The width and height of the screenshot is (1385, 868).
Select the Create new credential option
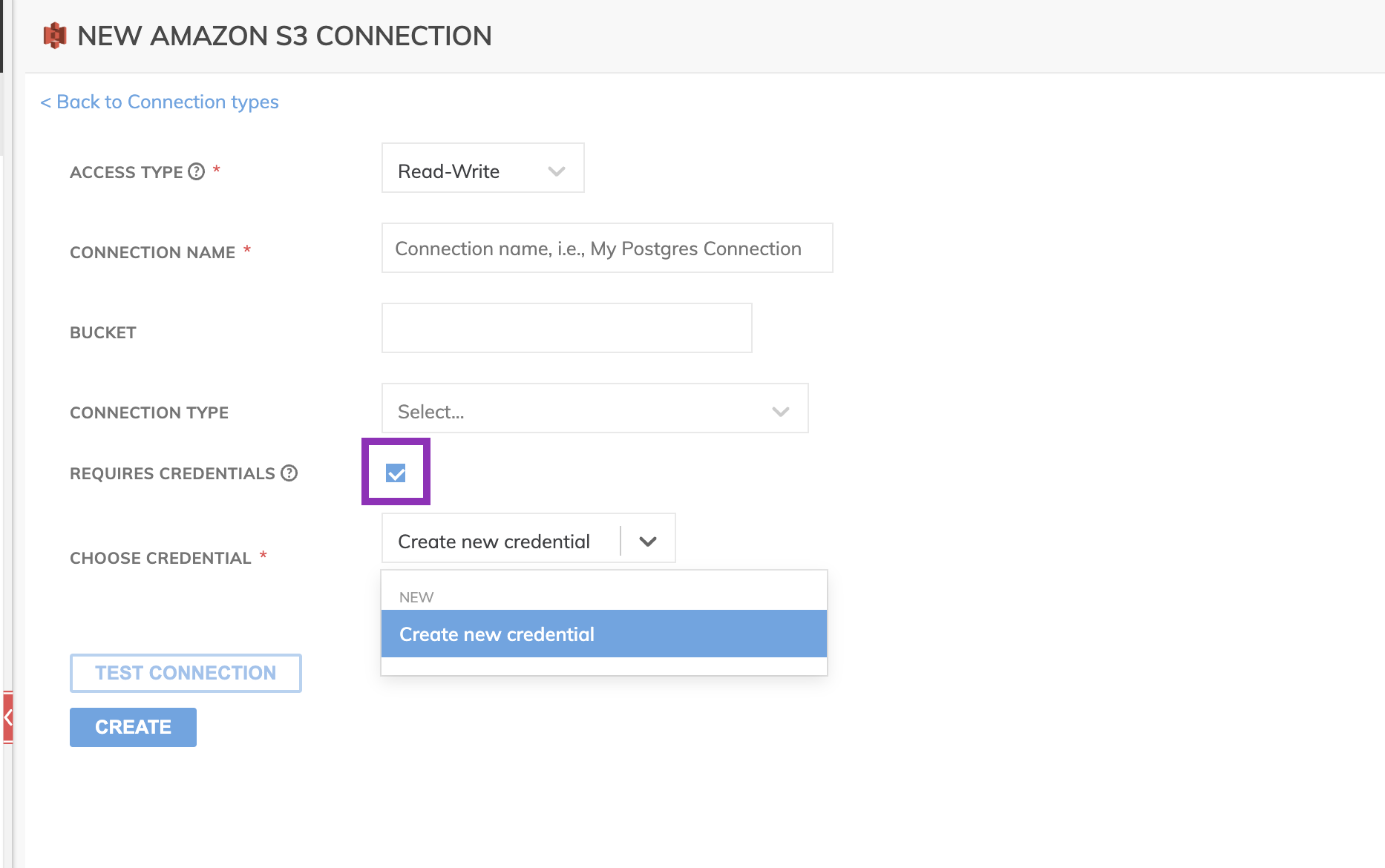(604, 634)
